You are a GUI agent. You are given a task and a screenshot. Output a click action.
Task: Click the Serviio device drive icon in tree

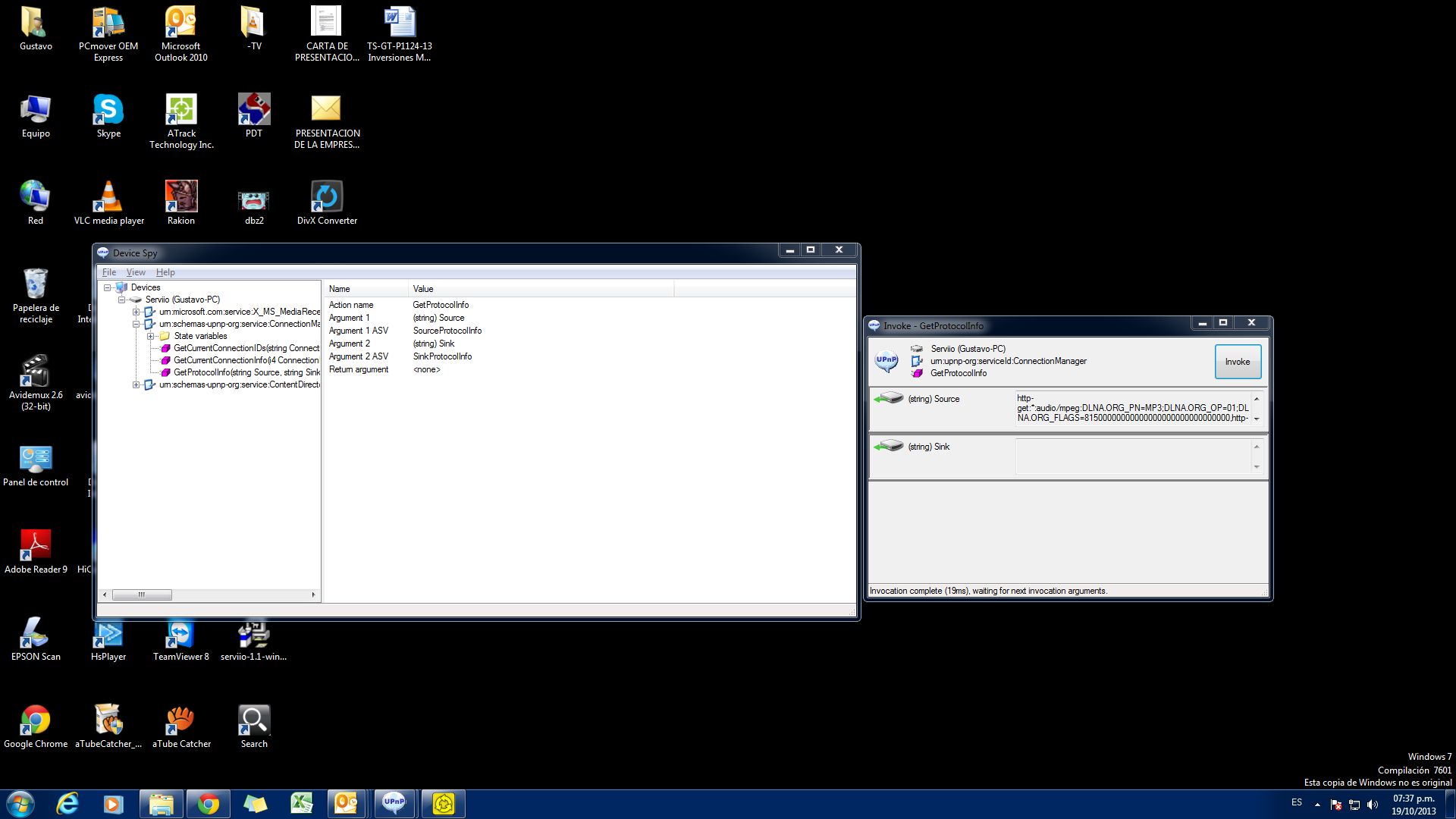point(136,300)
